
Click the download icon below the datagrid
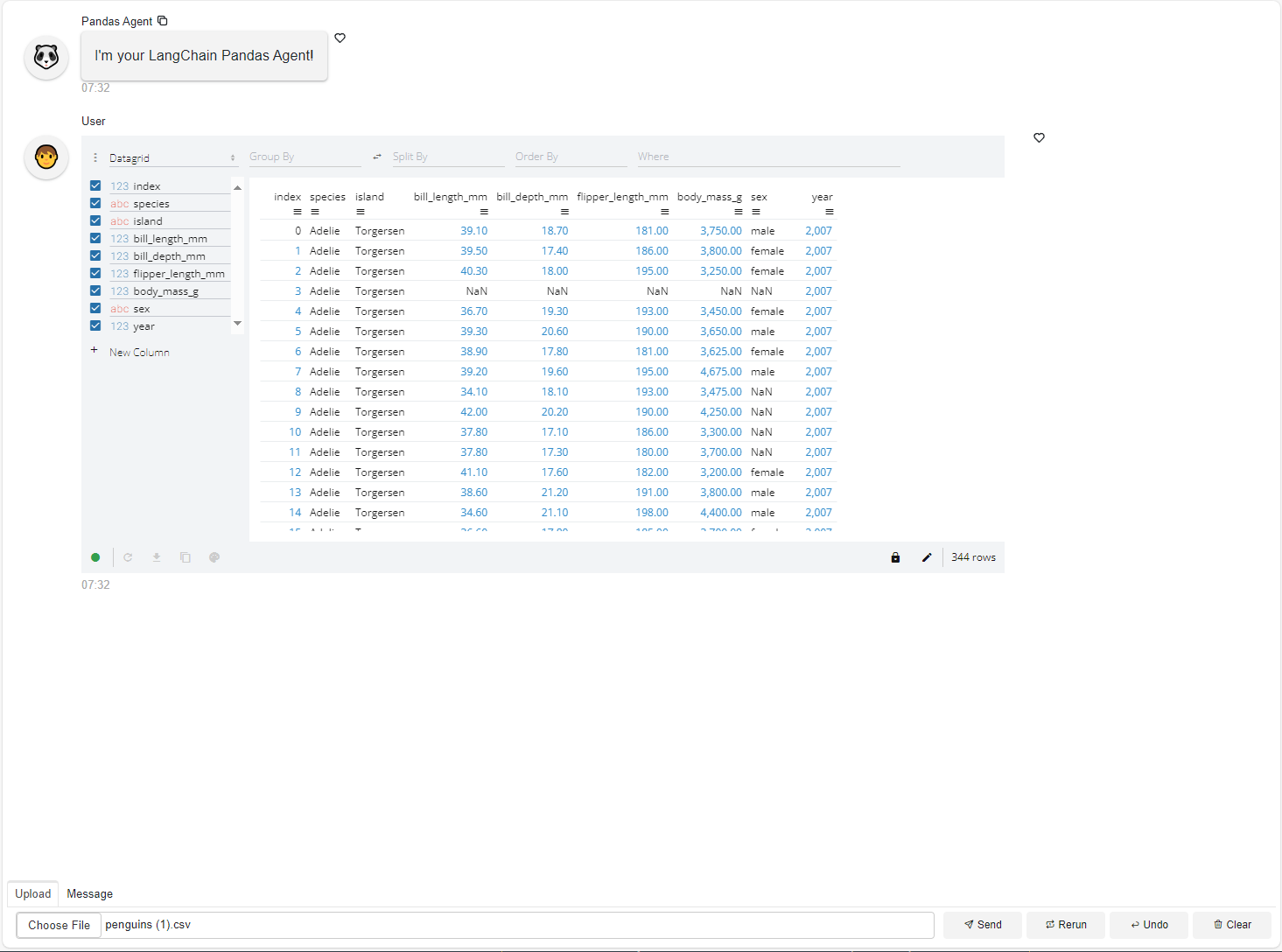click(x=156, y=556)
